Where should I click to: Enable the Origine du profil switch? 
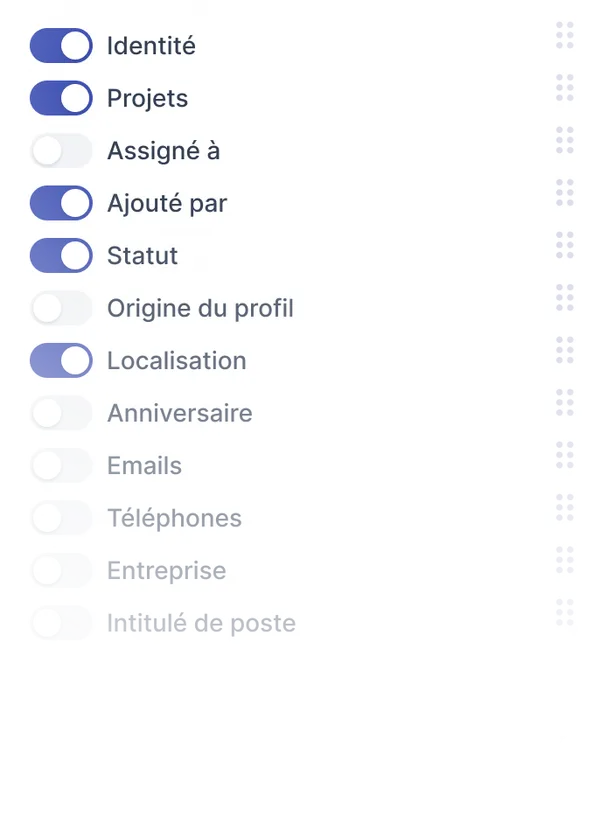(x=61, y=308)
